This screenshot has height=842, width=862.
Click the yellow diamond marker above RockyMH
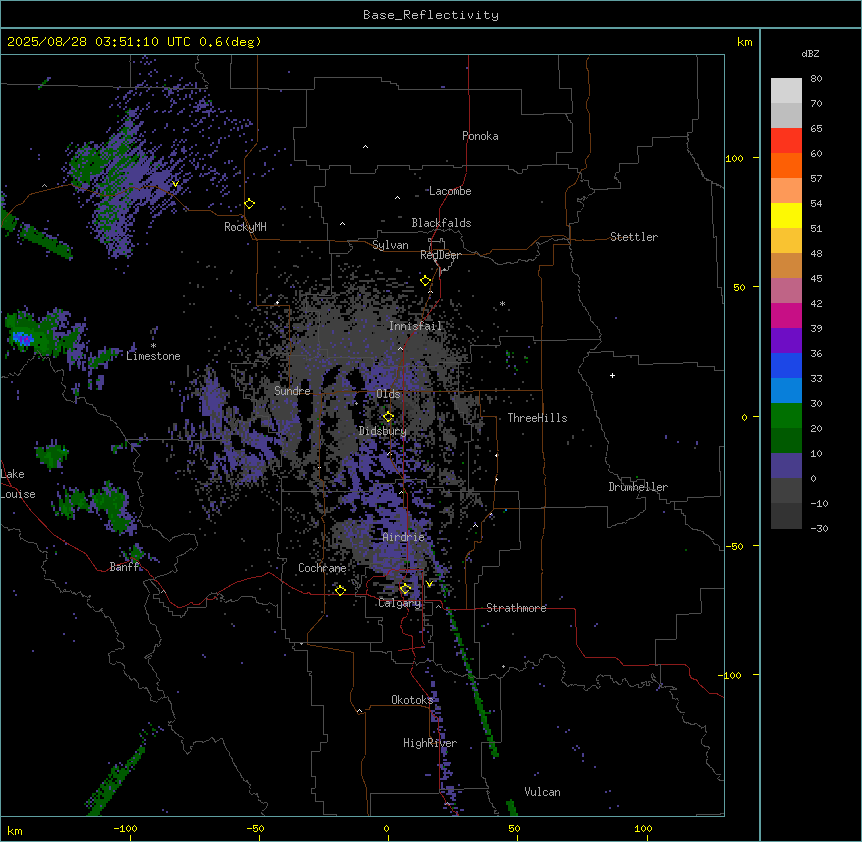click(250, 204)
